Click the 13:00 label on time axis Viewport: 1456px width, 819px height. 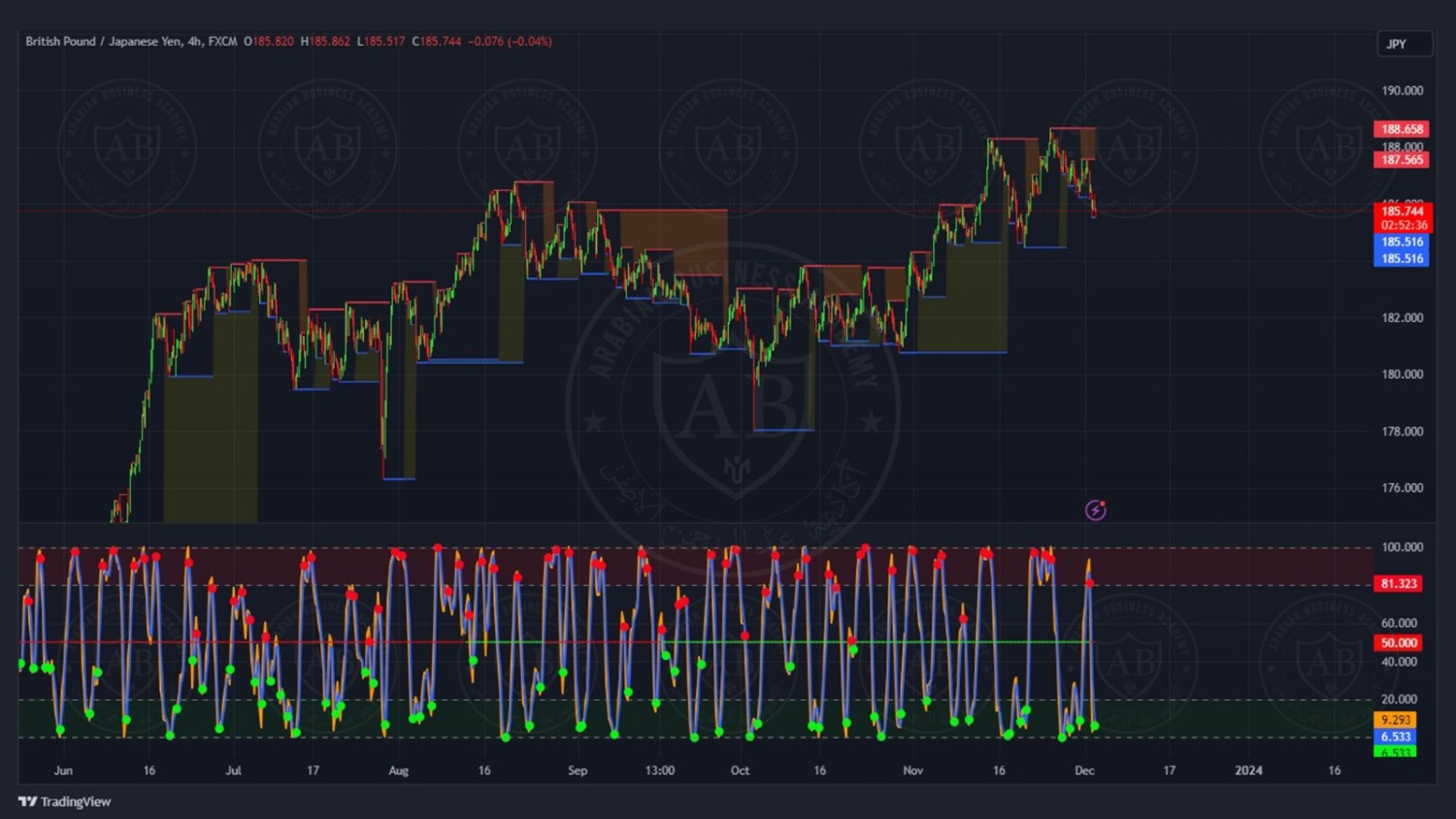pyautogui.click(x=660, y=770)
